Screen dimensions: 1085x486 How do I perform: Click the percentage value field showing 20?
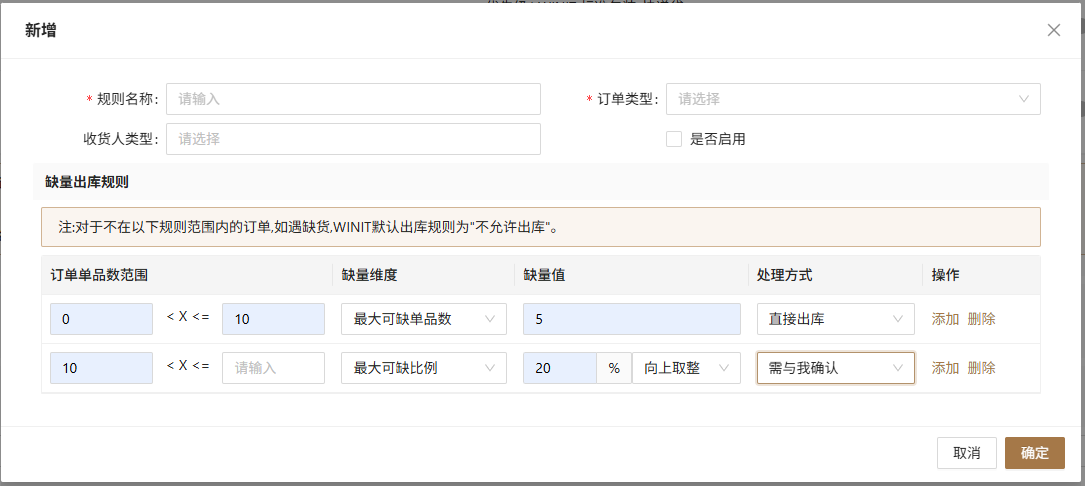560,368
